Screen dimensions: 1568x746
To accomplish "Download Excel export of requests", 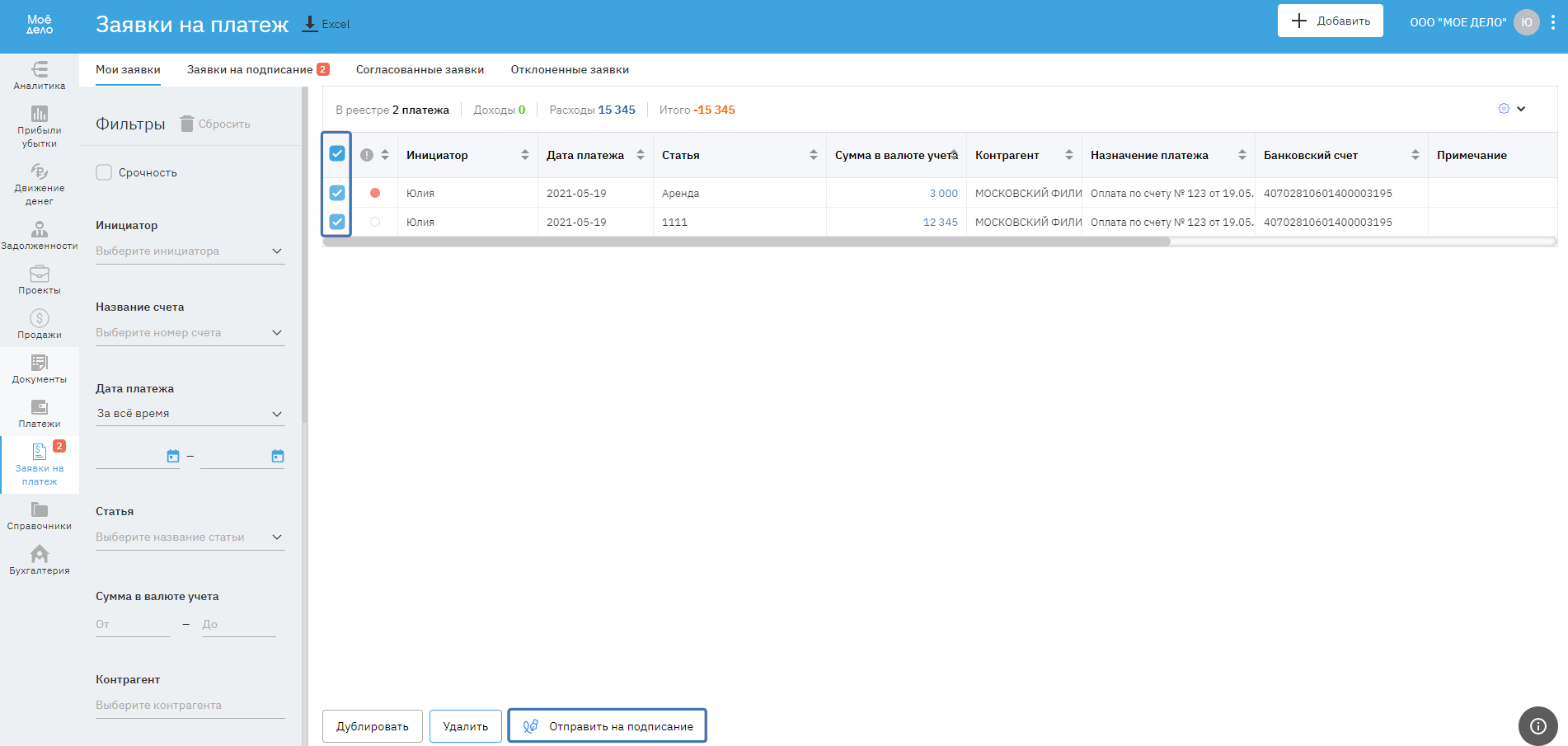I will [326, 24].
